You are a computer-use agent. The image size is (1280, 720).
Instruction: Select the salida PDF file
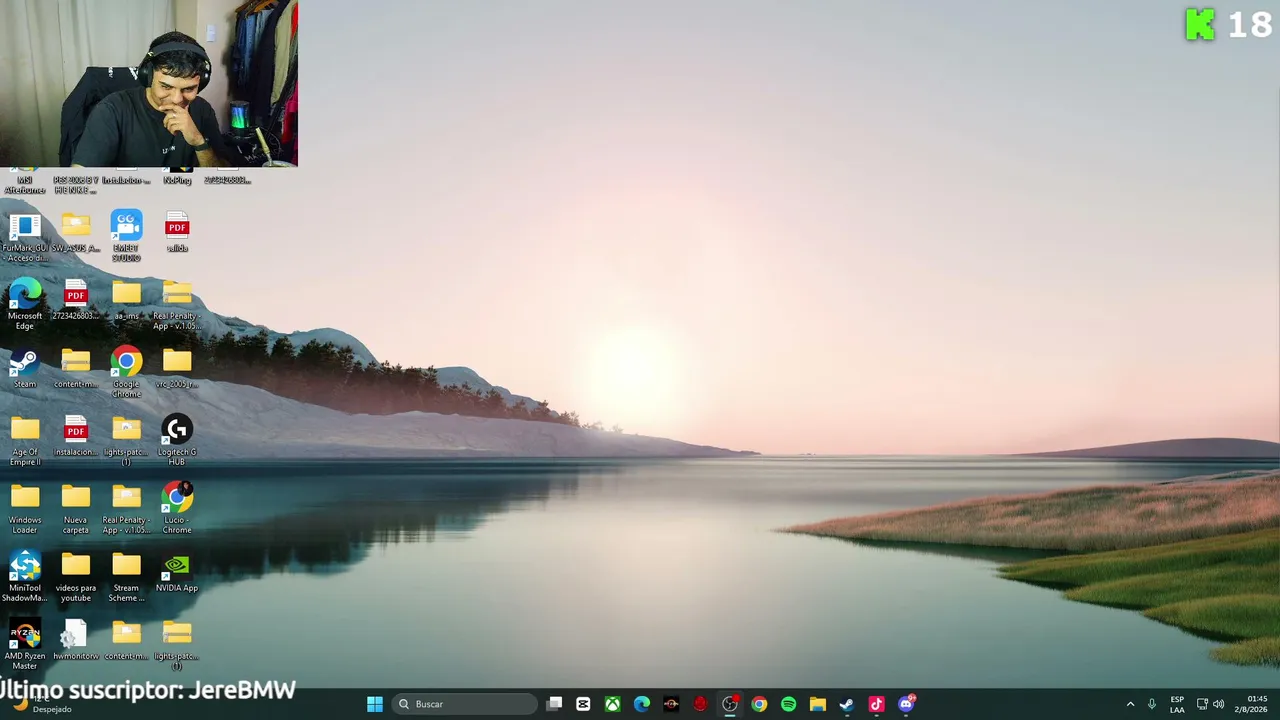coord(177,231)
